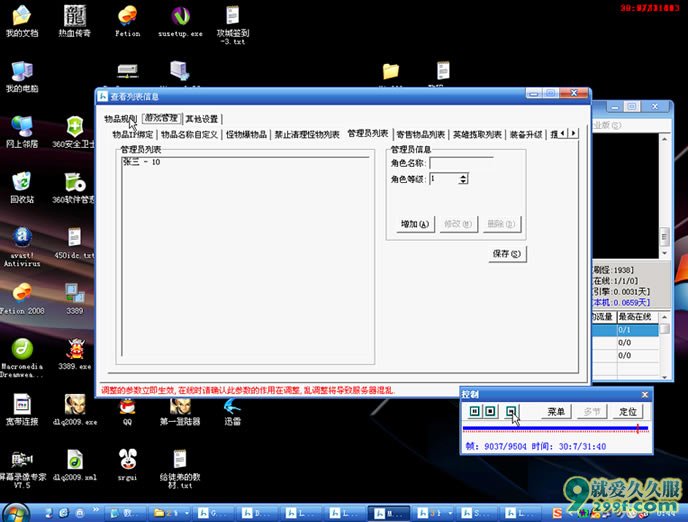This screenshot has width=688, height=522.
Task: Open the 450idc.txt file icon
Action: [x=74, y=243]
